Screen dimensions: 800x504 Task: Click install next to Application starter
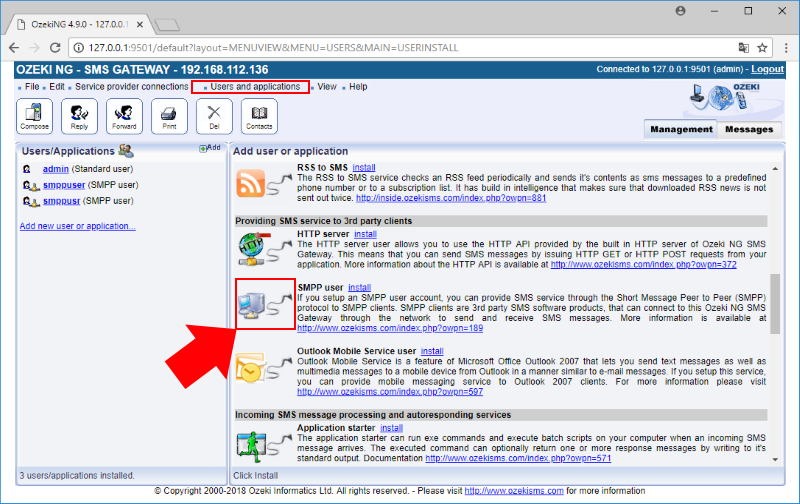(391, 427)
